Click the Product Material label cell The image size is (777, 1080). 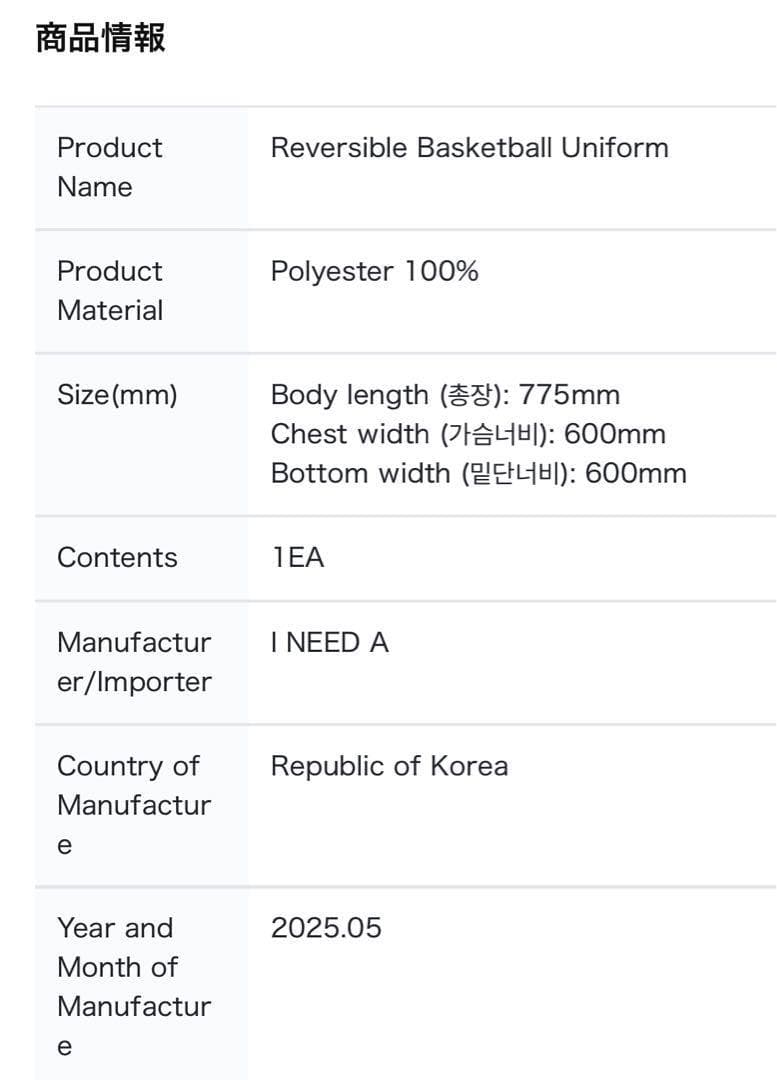click(x=110, y=291)
